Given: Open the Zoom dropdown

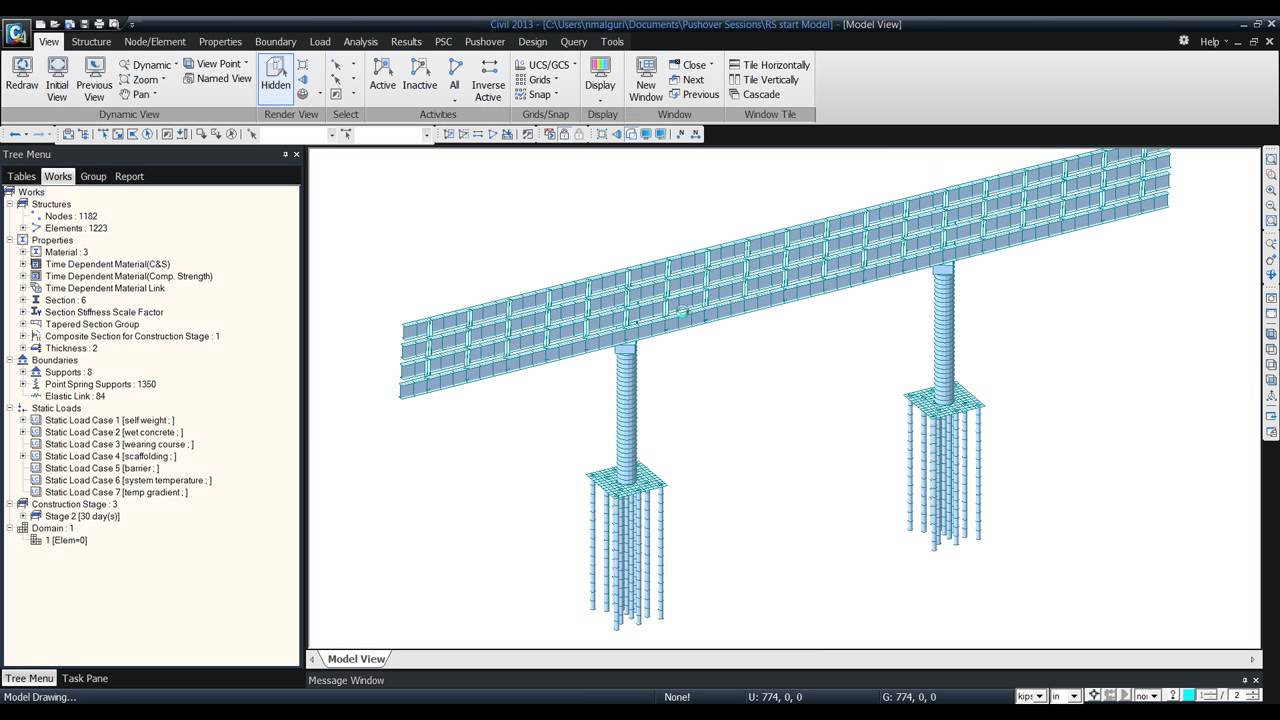Looking at the screenshot, I should pos(142,80).
